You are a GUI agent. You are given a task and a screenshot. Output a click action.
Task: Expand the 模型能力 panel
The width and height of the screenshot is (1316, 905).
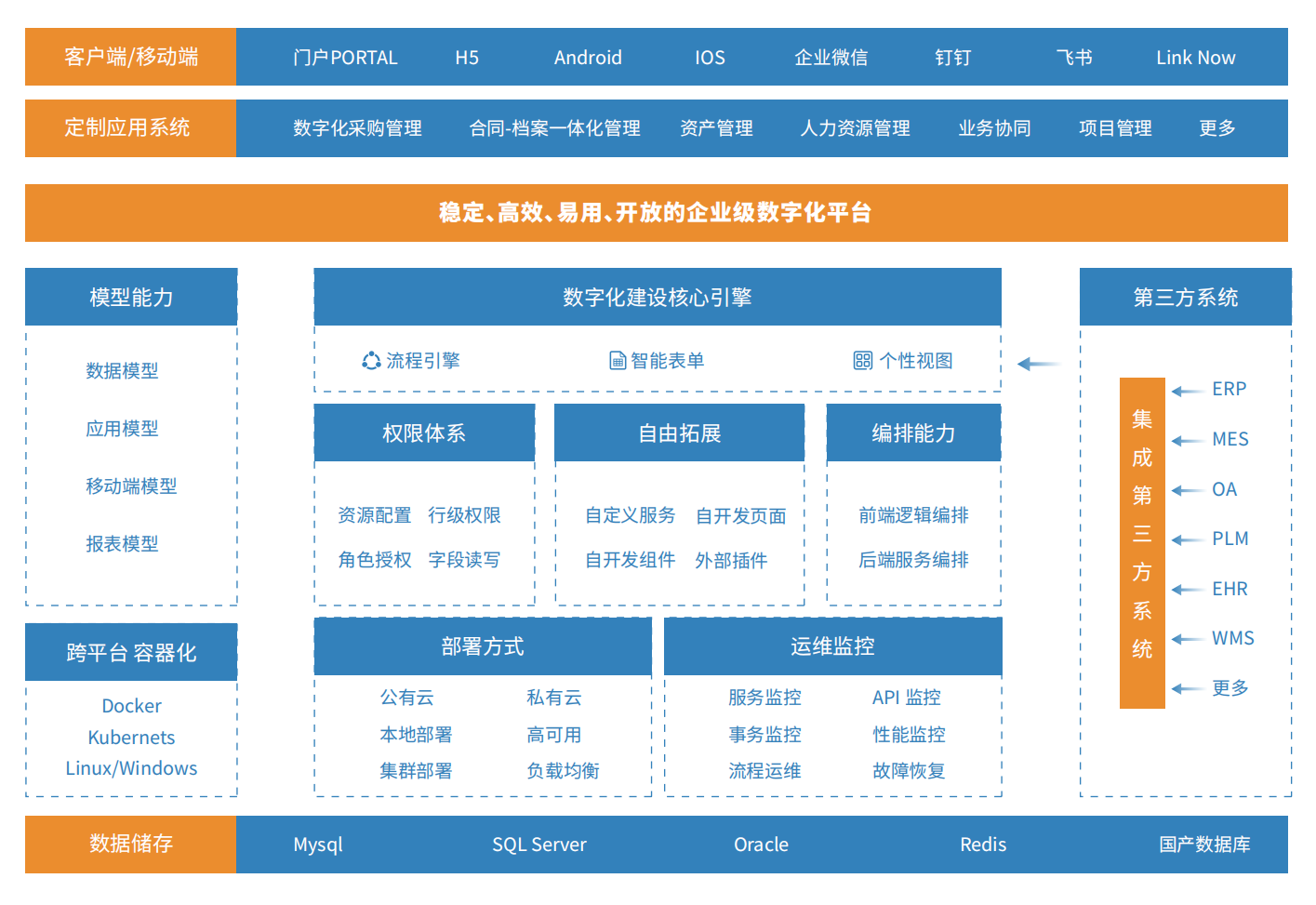131,297
